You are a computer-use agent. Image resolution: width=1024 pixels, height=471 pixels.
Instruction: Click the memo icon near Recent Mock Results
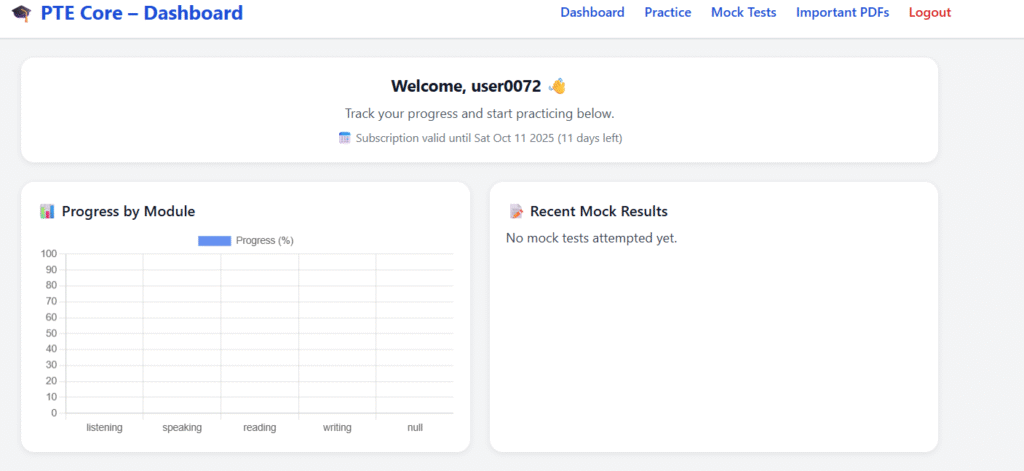click(516, 211)
